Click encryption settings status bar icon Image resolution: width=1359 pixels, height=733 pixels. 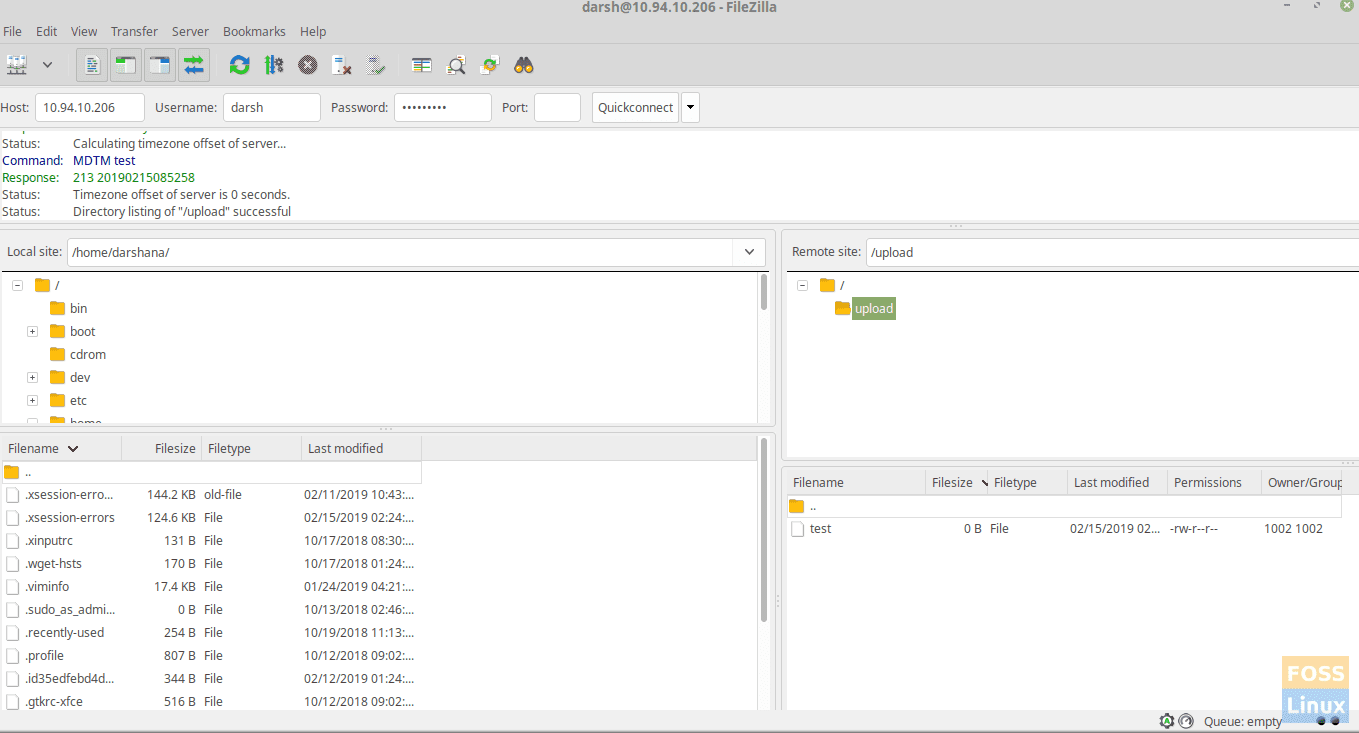1166,721
